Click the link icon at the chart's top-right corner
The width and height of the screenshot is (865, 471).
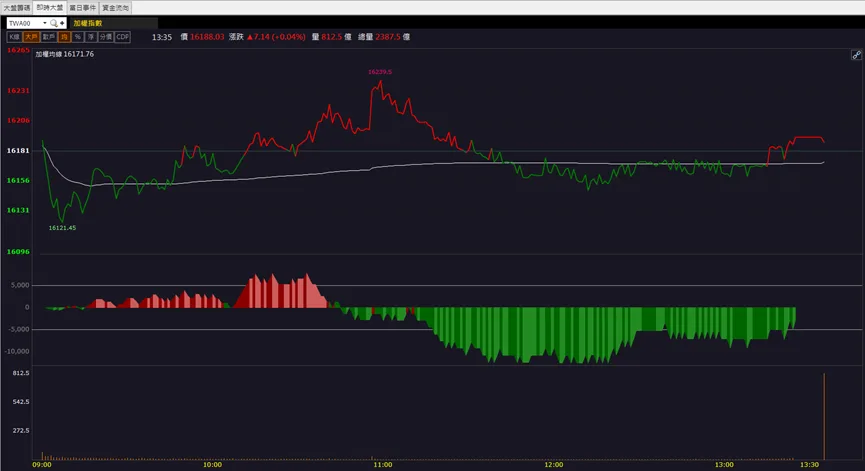click(856, 55)
